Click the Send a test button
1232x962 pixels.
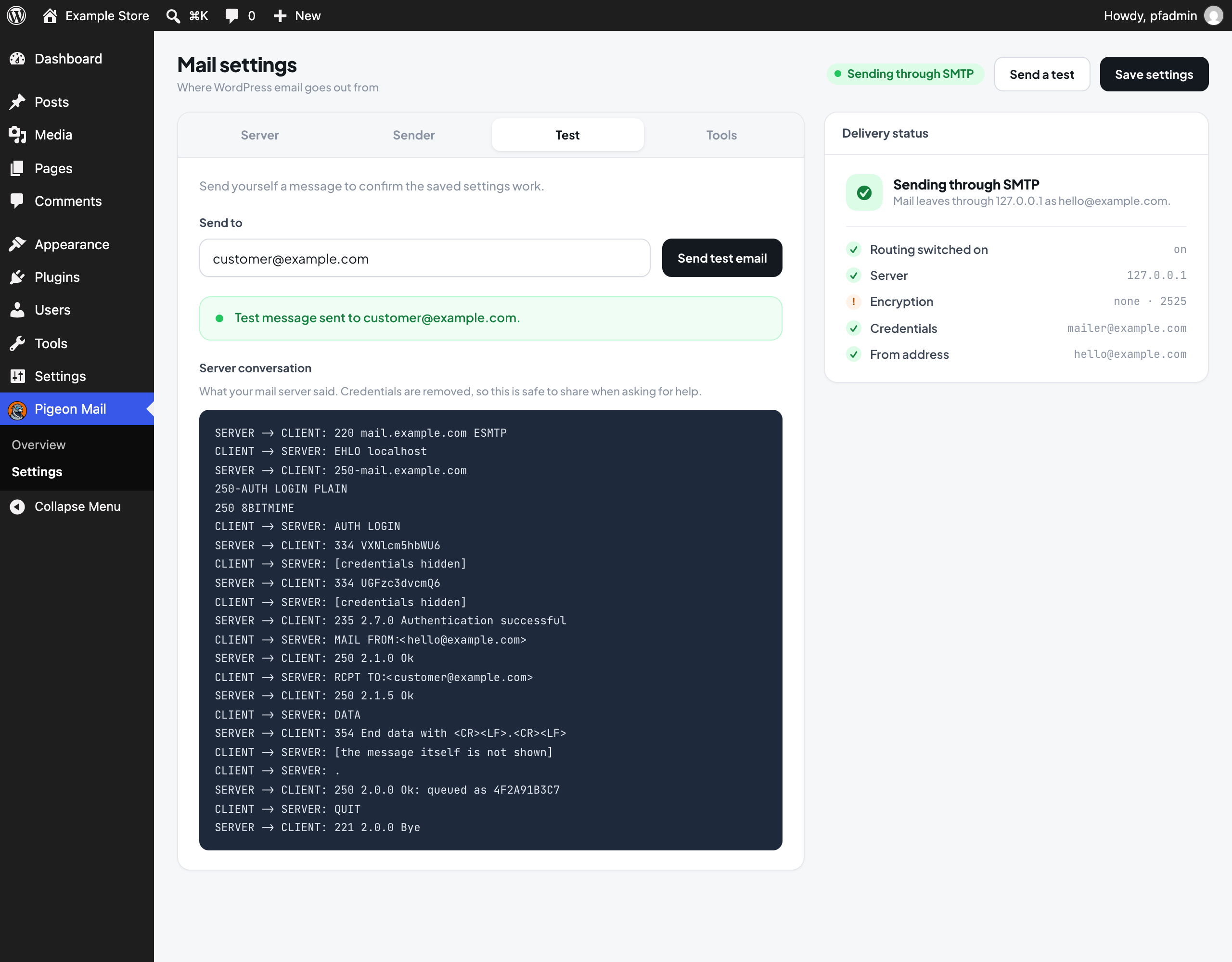1041,74
